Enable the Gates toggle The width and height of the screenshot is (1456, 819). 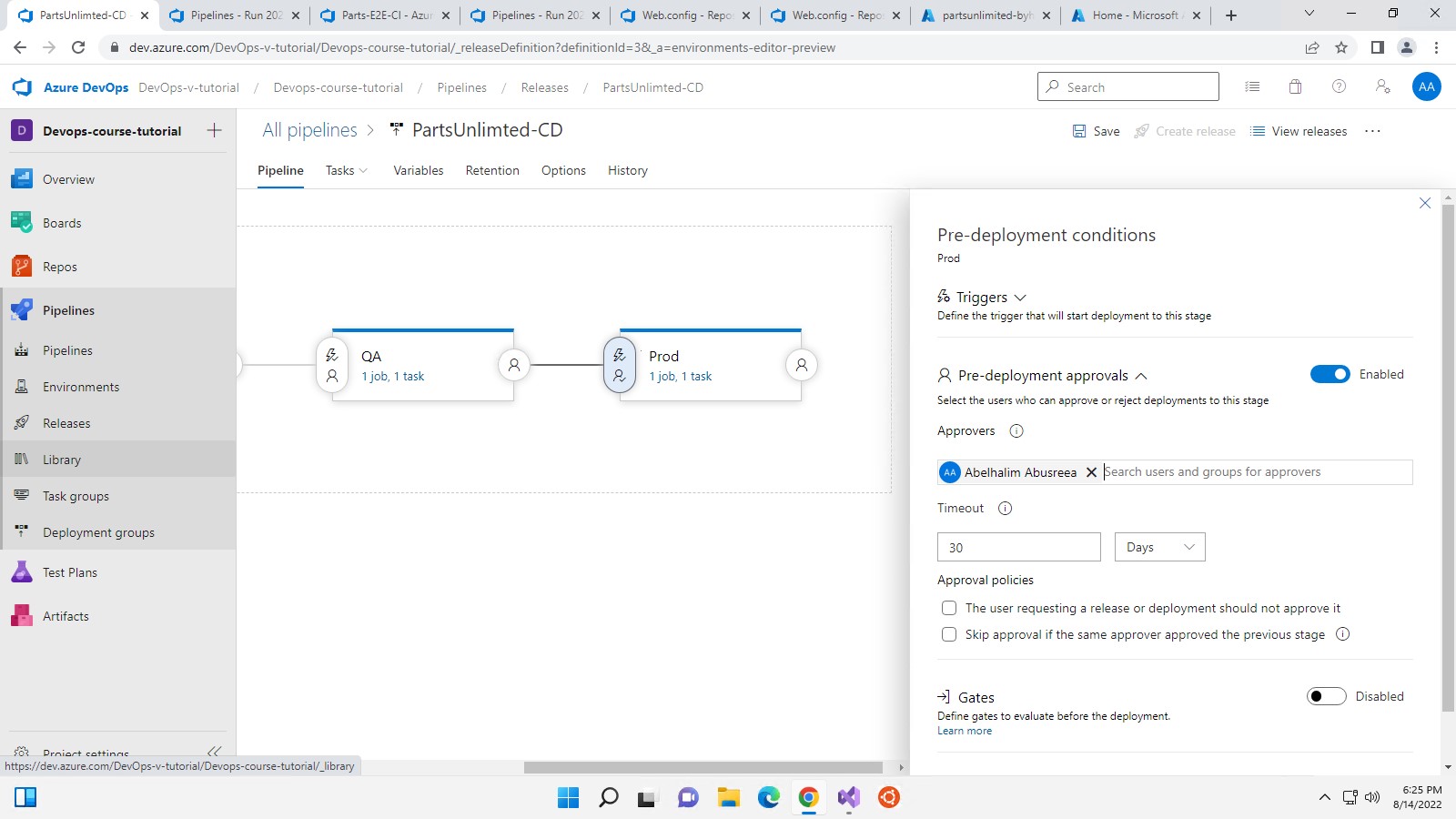pyautogui.click(x=1326, y=696)
